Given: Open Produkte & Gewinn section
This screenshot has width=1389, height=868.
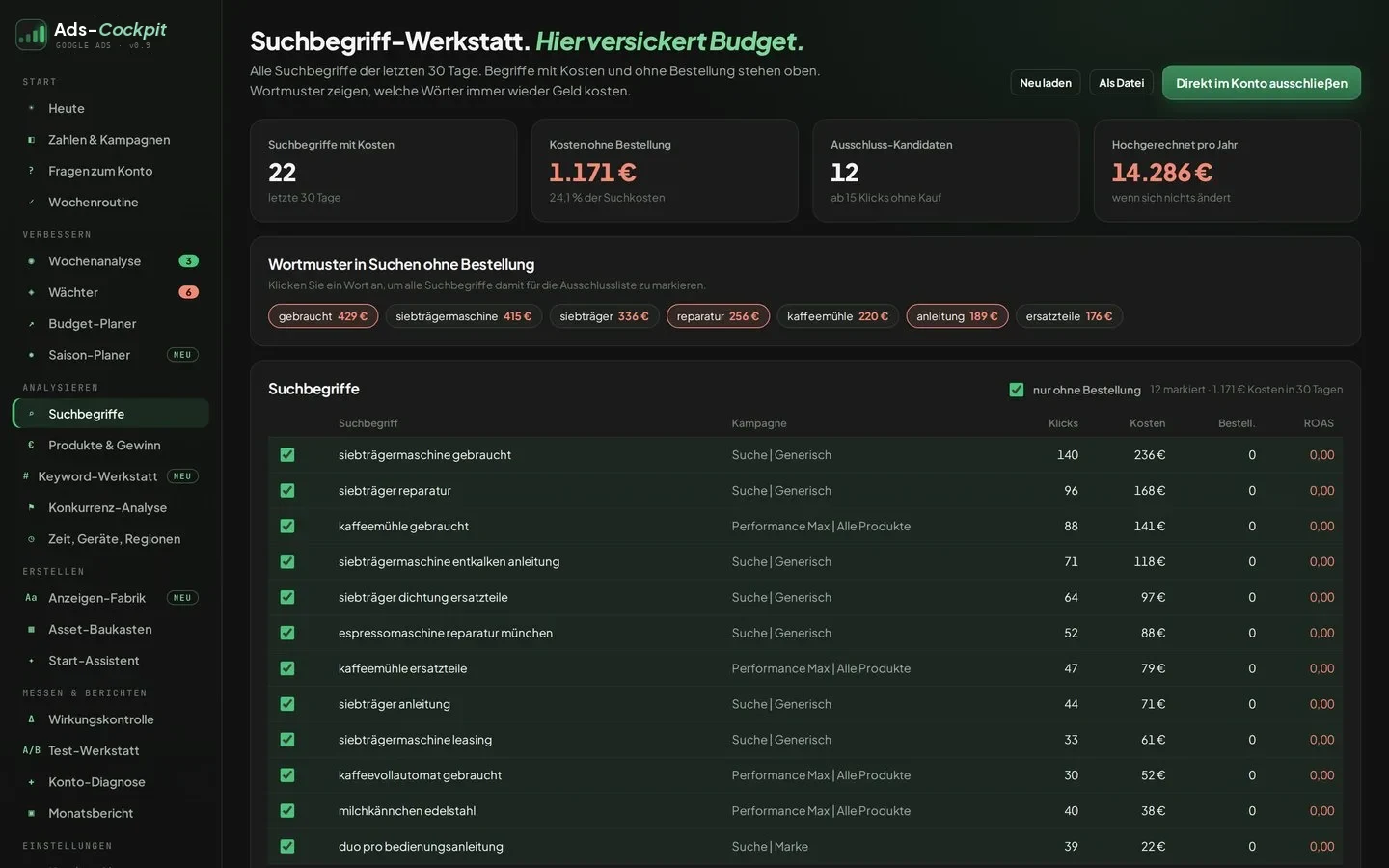Looking at the screenshot, I should pos(111,446).
